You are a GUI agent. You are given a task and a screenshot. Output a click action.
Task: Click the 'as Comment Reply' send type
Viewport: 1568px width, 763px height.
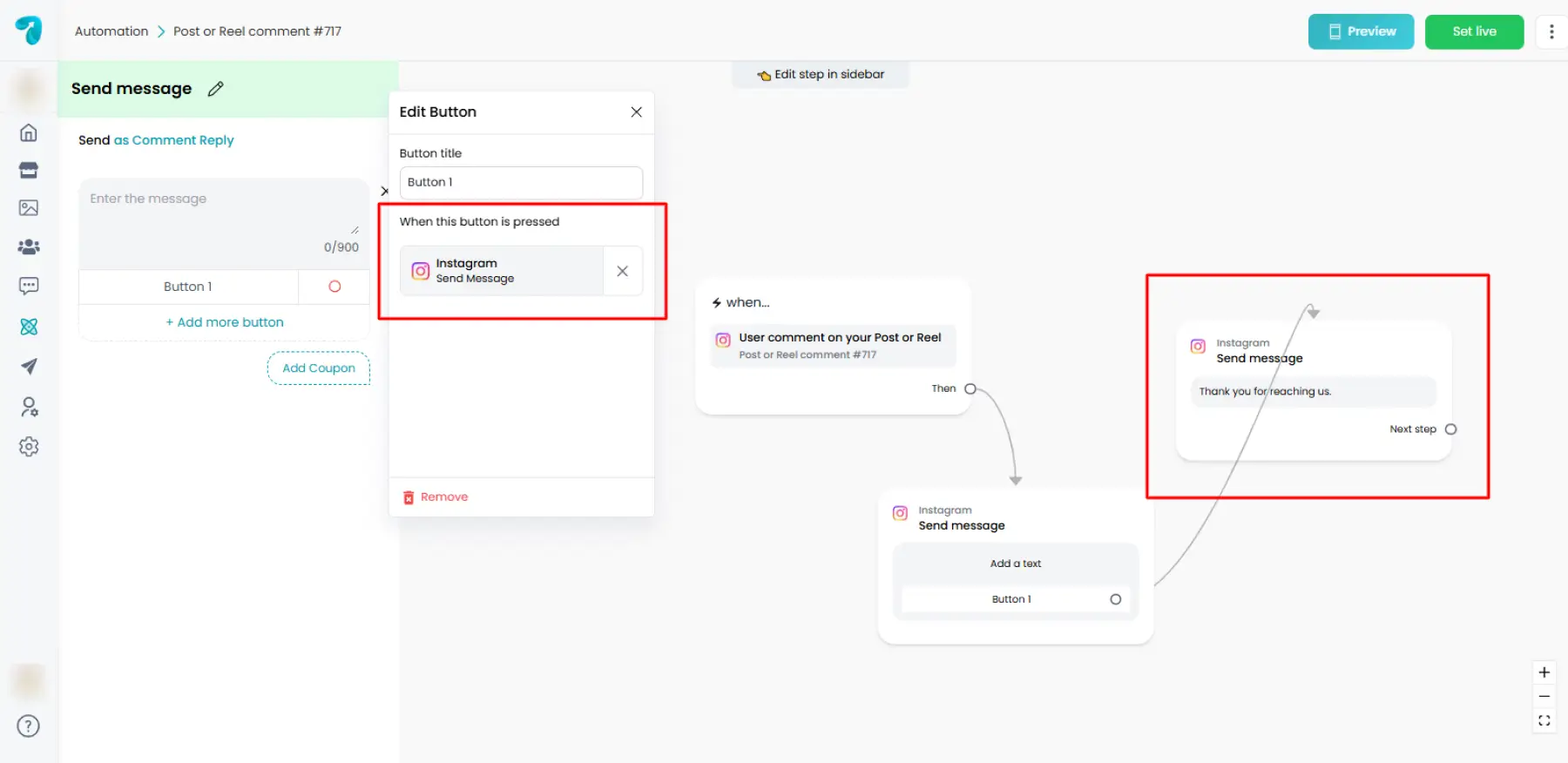174,140
